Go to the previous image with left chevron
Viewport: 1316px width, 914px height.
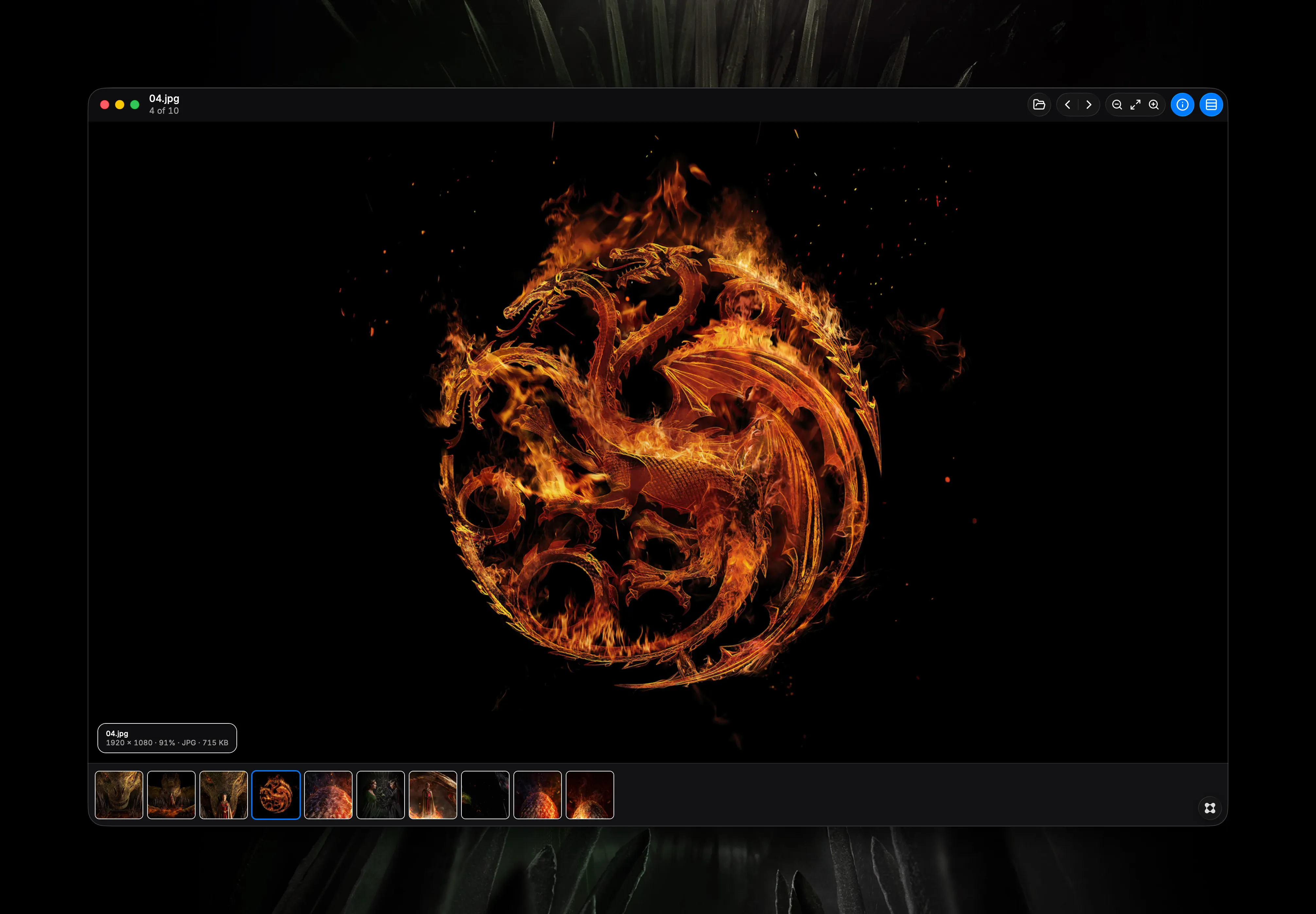[x=1067, y=105]
